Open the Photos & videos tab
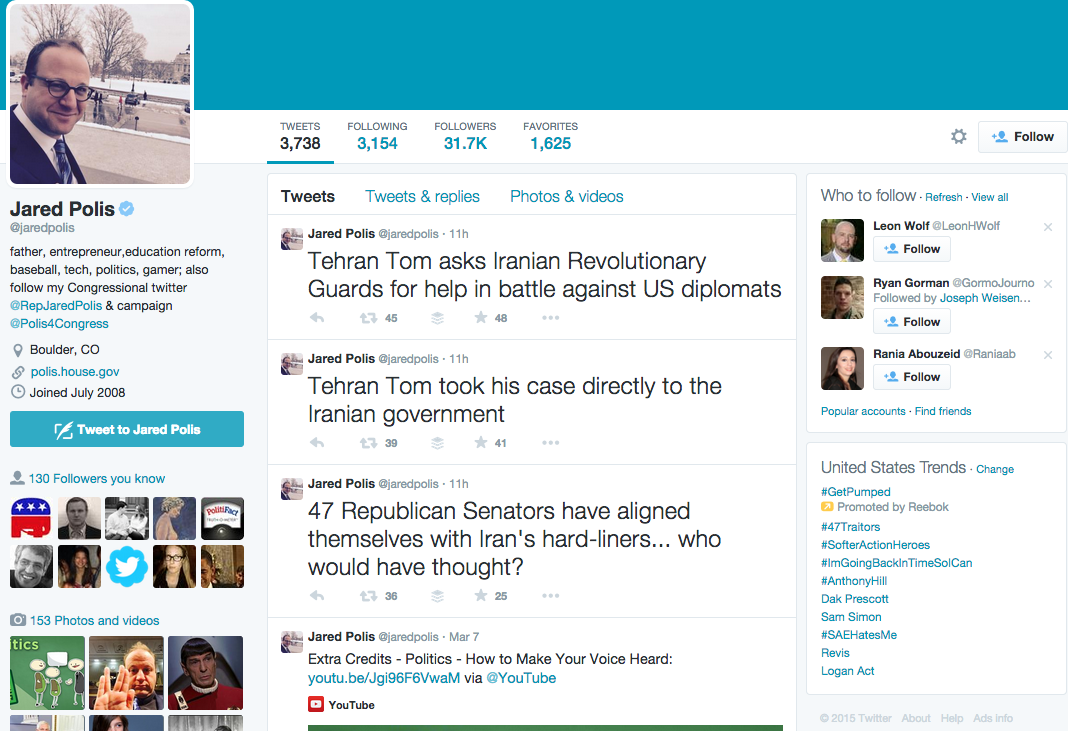This screenshot has height=731, width=1068. (566, 197)
